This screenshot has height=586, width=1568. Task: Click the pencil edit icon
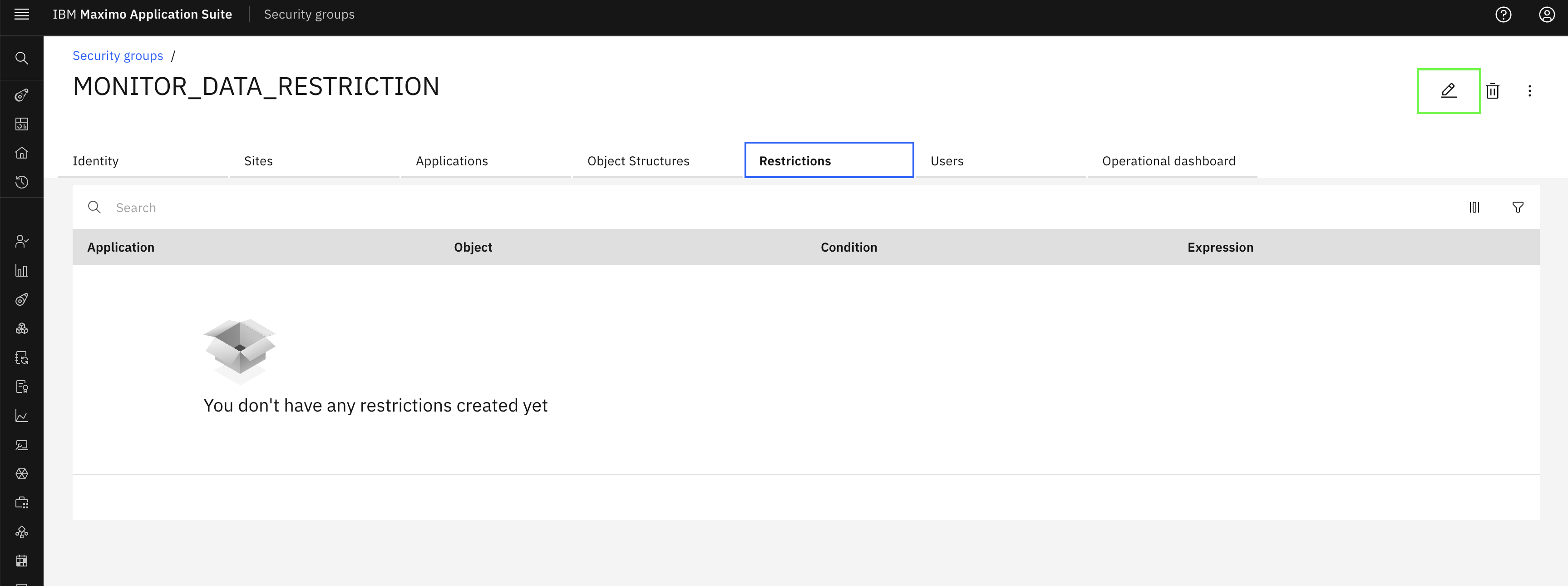(x=1449, y=91)
